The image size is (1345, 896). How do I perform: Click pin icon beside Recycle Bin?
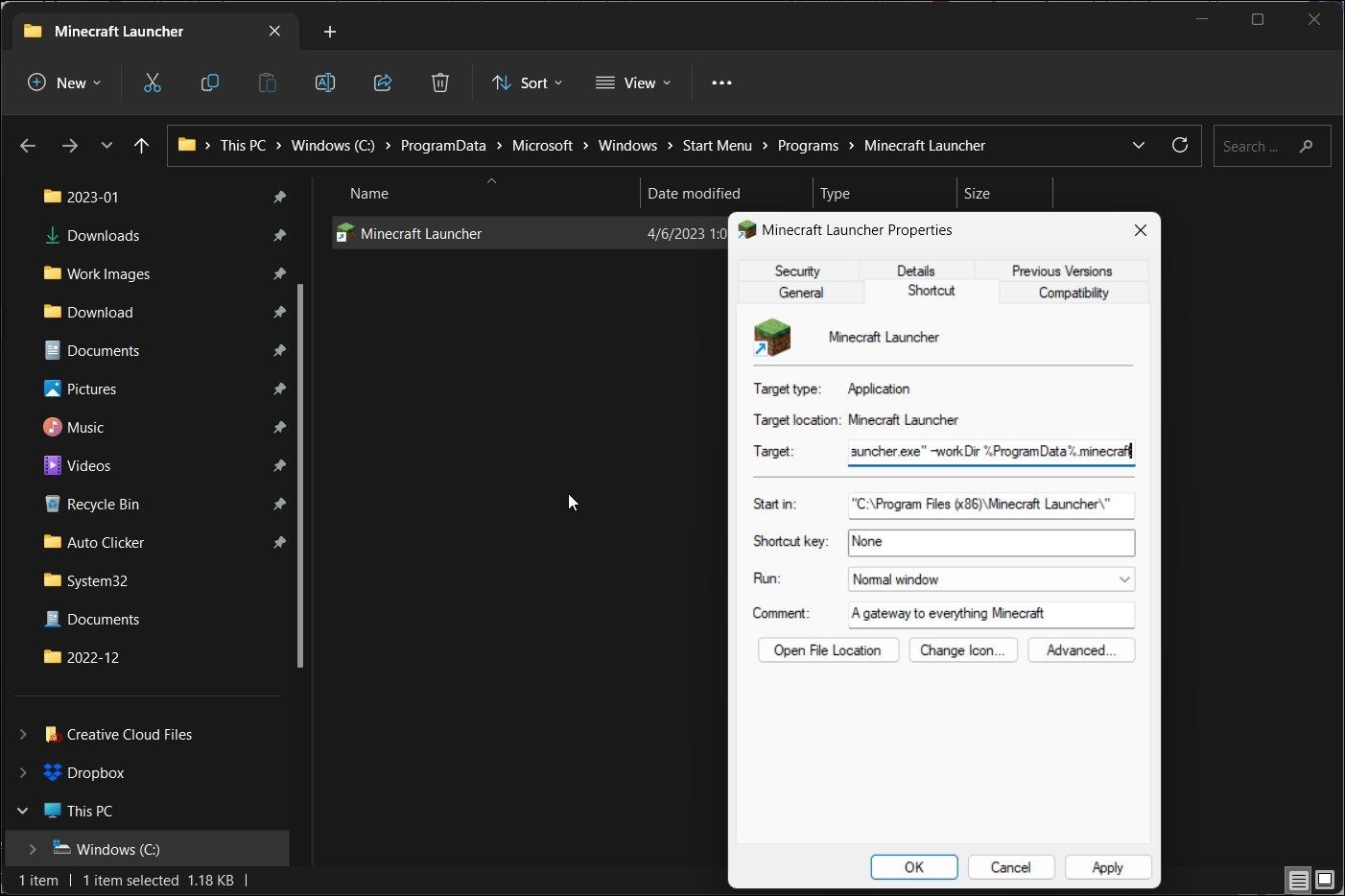(x=279, y=504)
